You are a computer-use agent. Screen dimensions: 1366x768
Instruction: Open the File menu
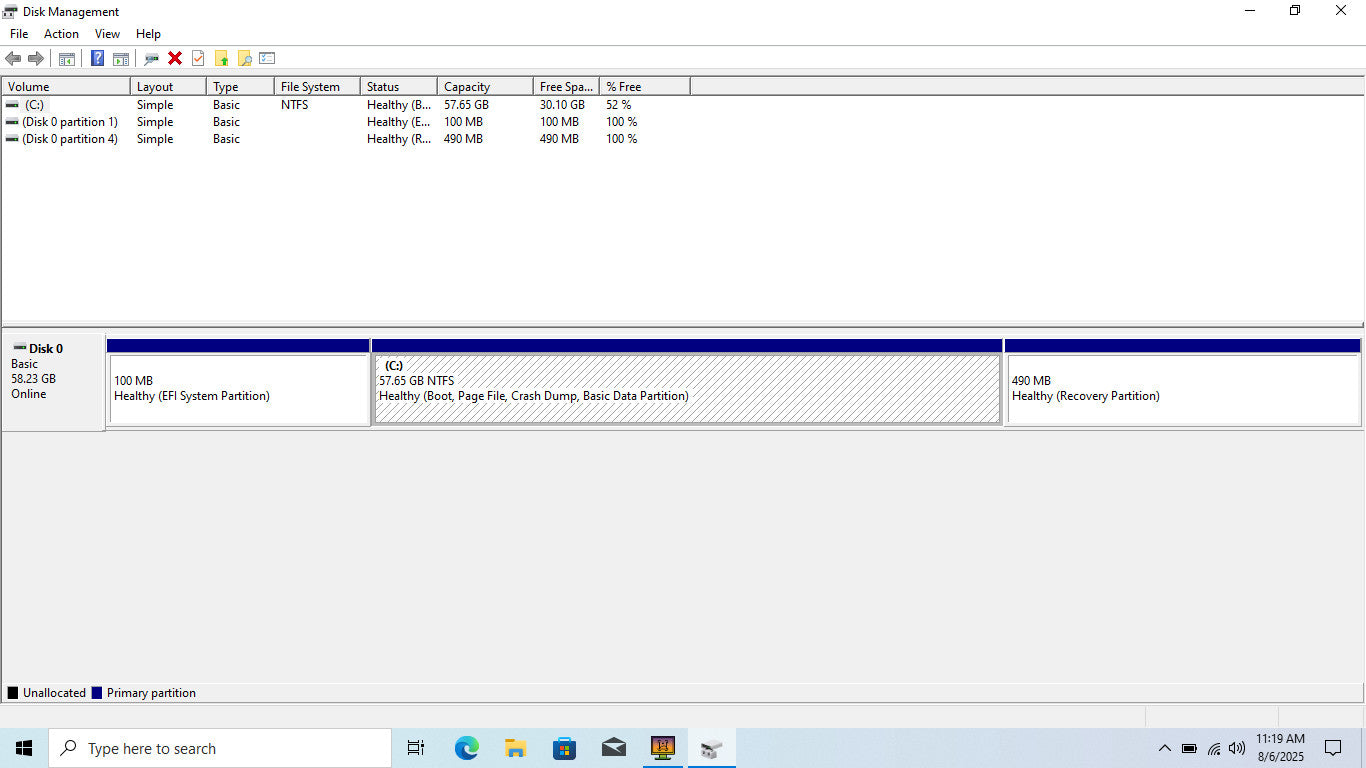click(x=19, y=34)
